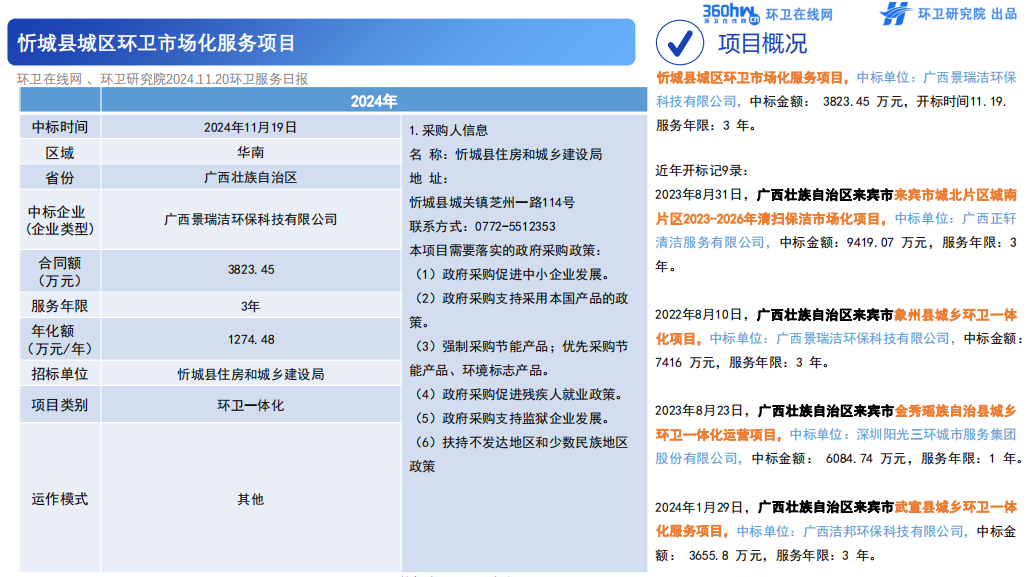This screenshot has width=1031, height=577.
Task: Select table value 忻城县住房和城乡建设局
Action: (251, 374)
